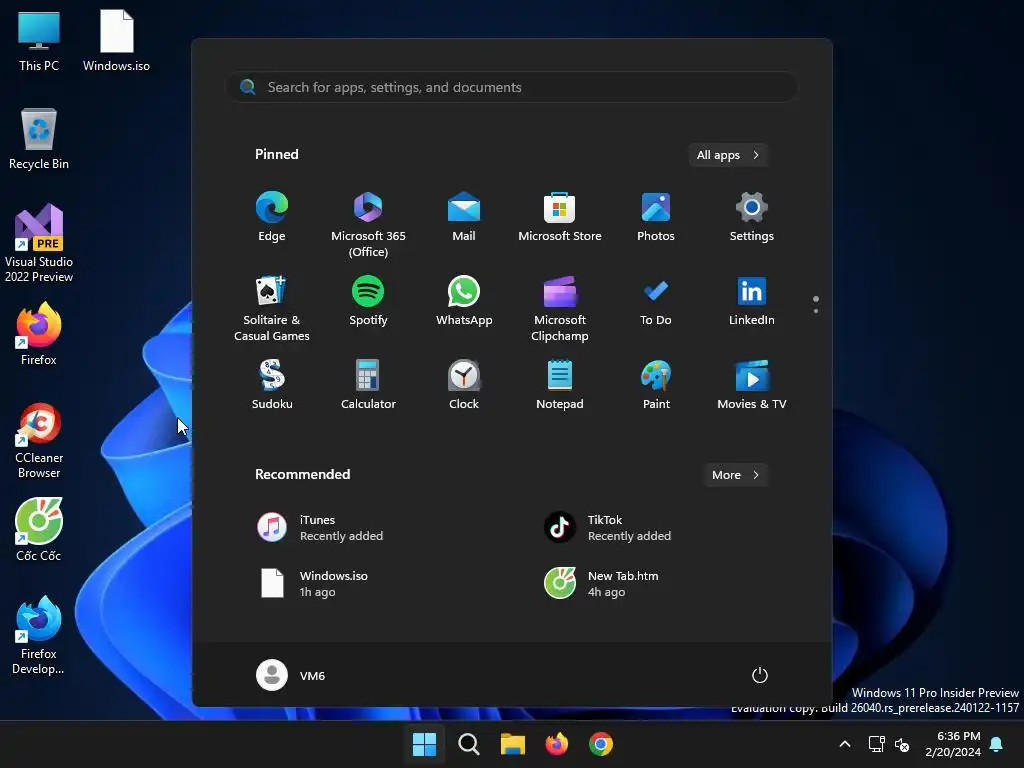Open Microsoft Store from pinned apps

click(x=560, y=217)
